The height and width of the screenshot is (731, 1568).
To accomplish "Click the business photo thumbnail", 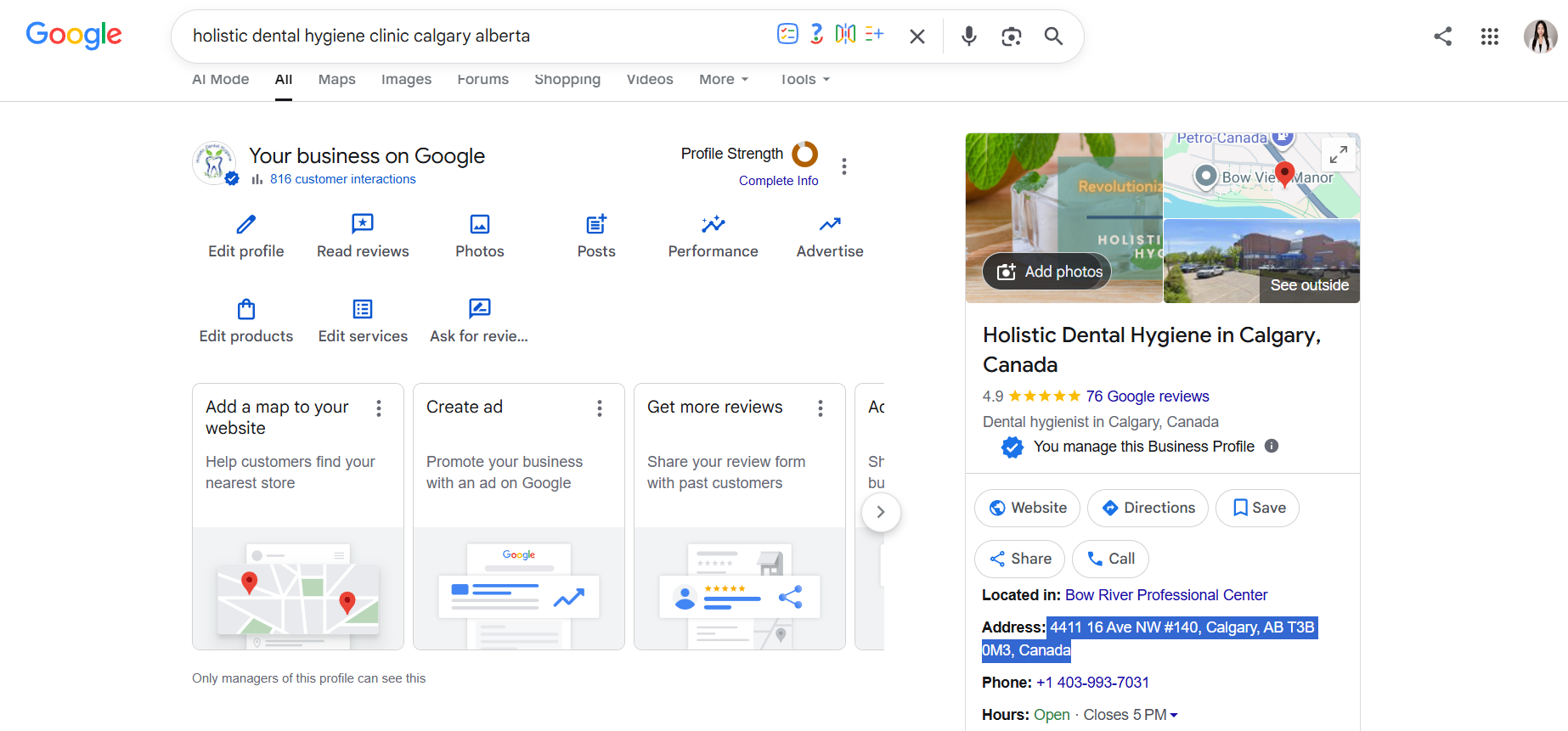I will click(1064, 218).
